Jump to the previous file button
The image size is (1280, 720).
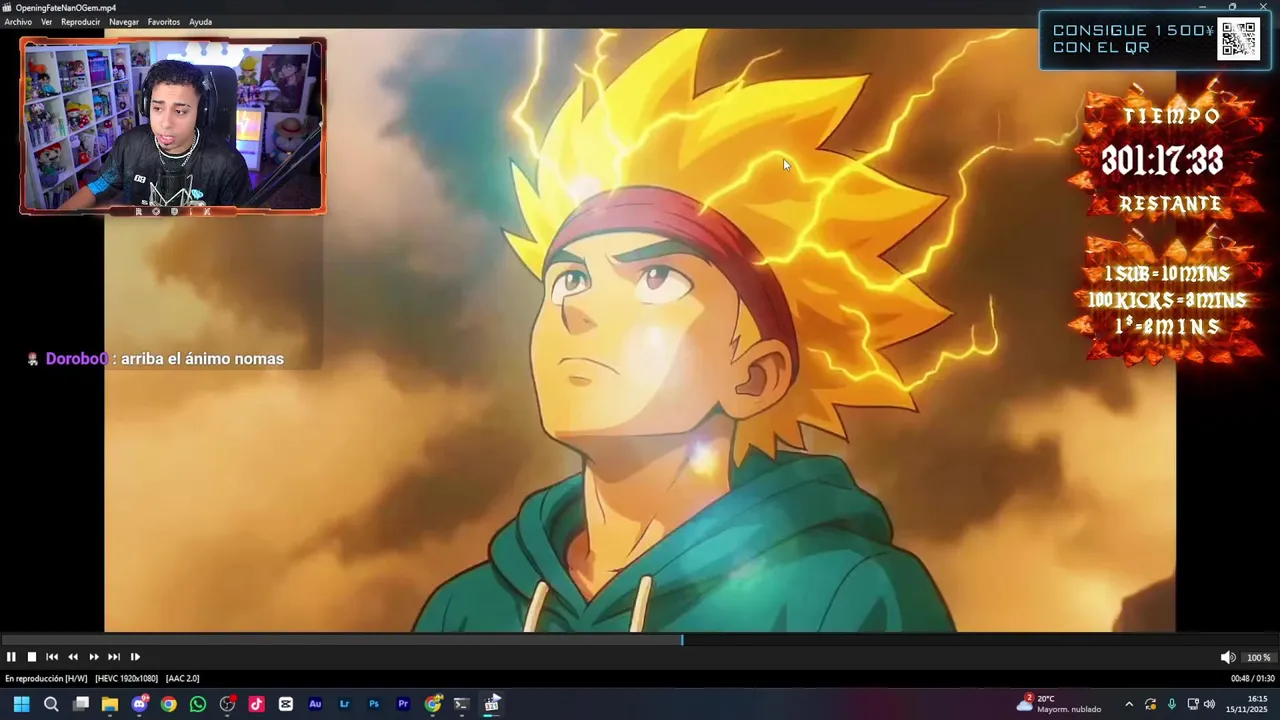52,657
